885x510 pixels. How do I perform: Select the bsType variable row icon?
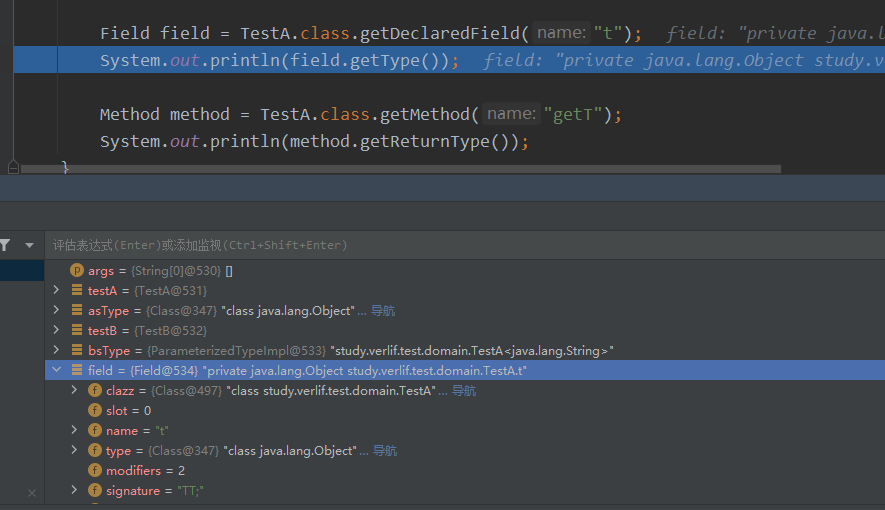(x=77, y=351)
